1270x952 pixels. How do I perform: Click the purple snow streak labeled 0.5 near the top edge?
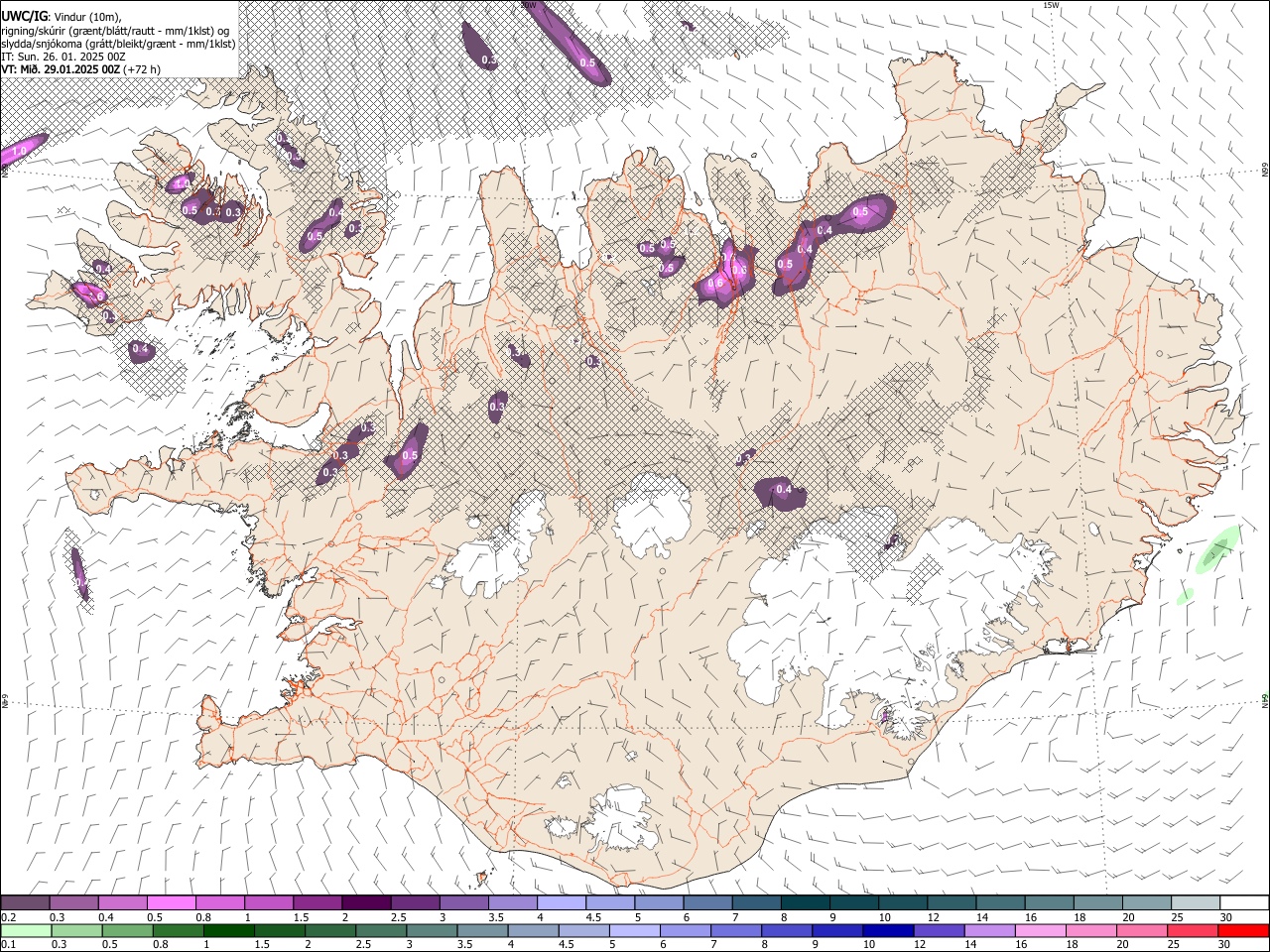click(567, 43)
